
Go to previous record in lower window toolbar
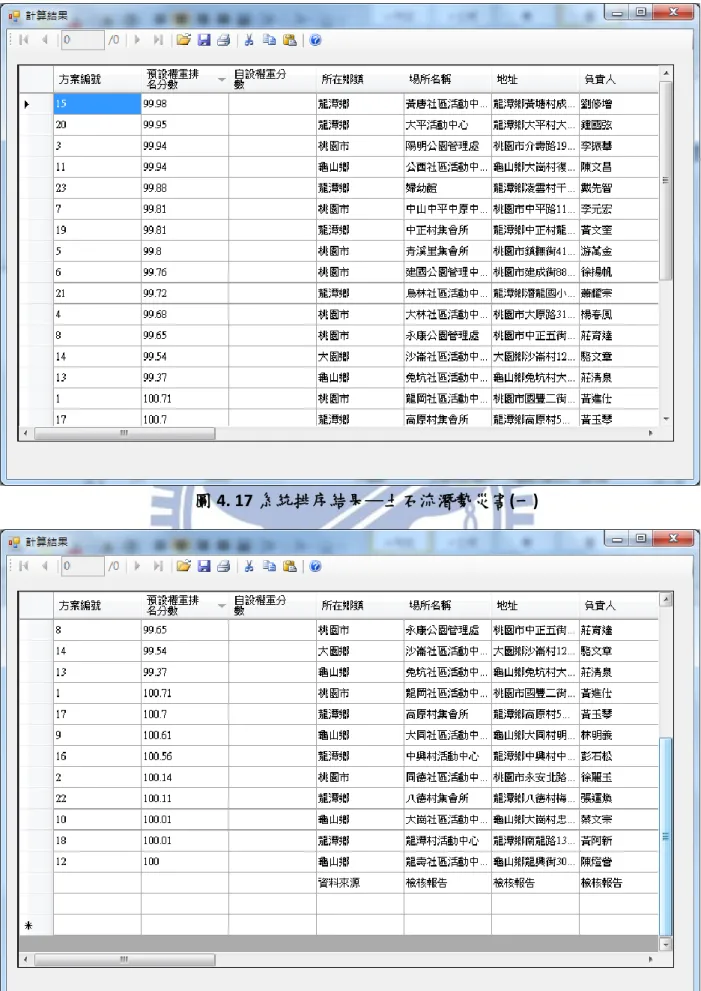[44, 566]
